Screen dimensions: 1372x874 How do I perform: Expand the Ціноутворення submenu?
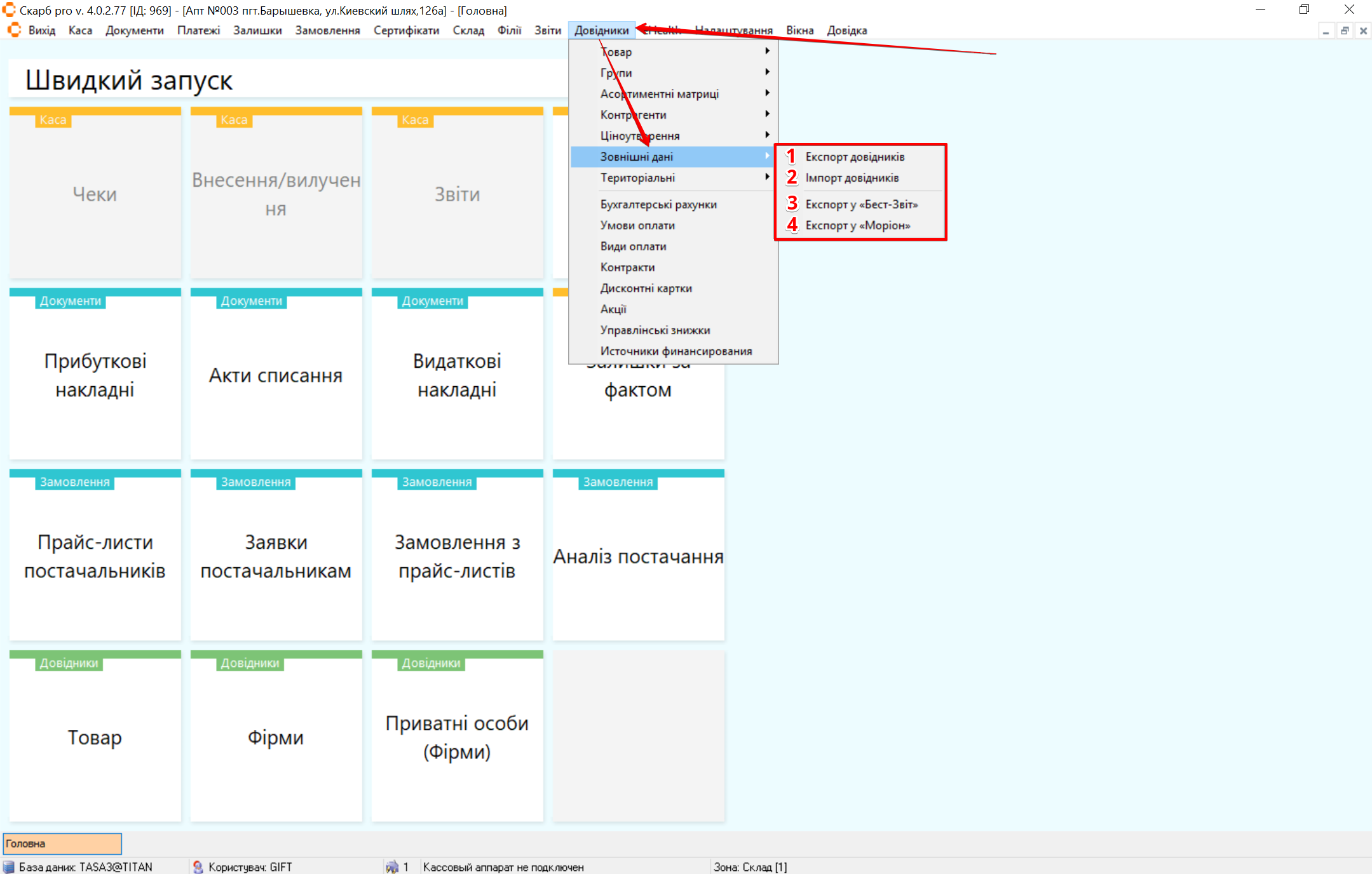(x=674, y=135)
